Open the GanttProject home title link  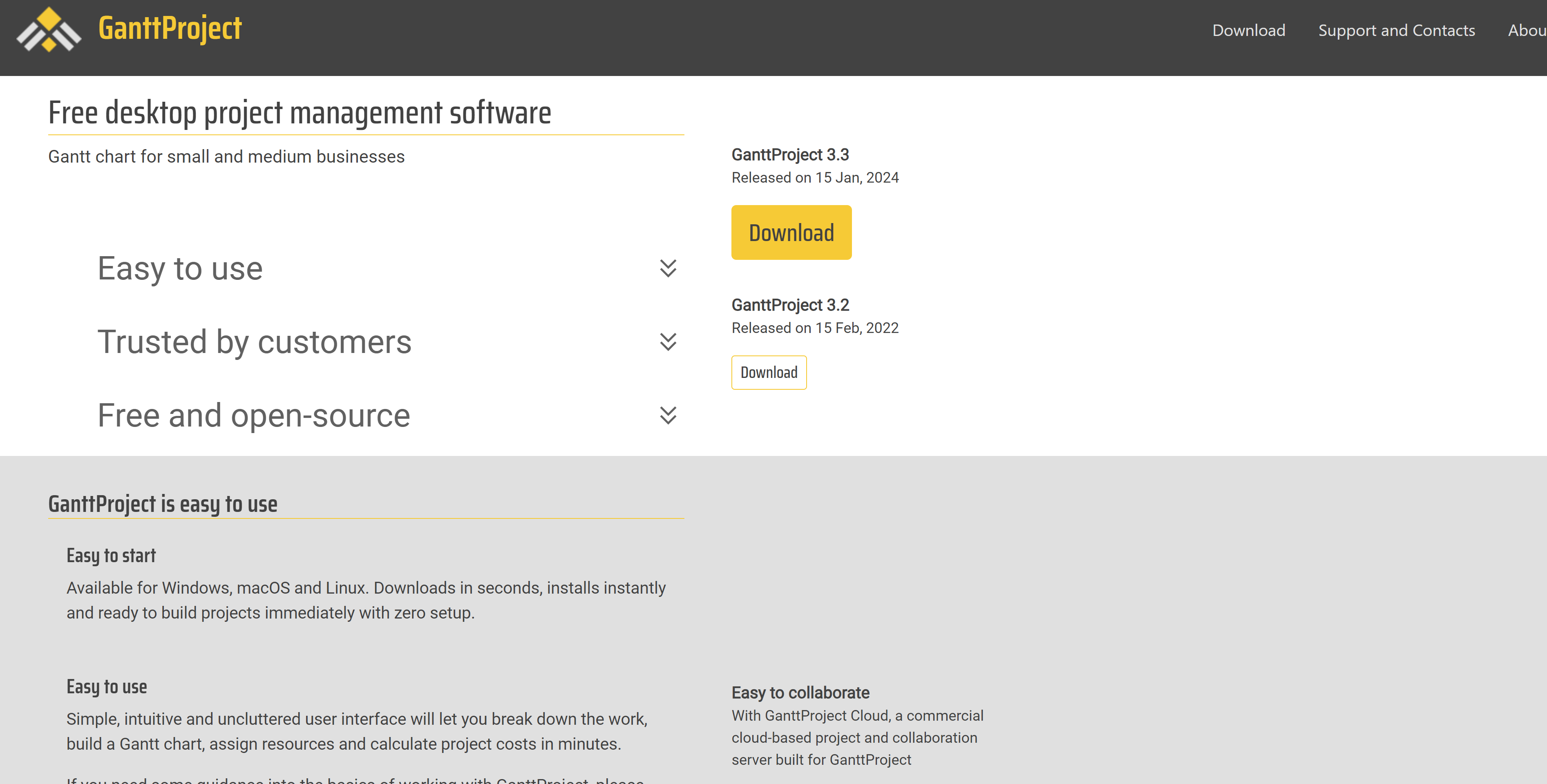pos(170,28)
